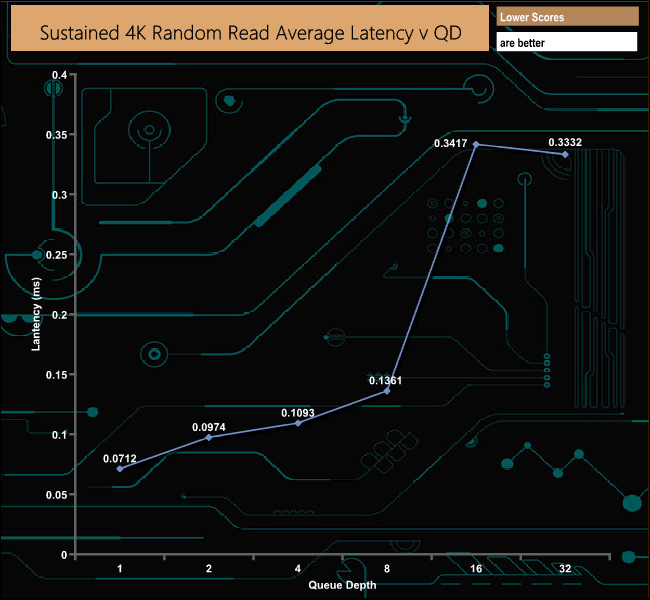
Task: Click x-axis label for queue depth 4
Action: (x=298, y=568)
